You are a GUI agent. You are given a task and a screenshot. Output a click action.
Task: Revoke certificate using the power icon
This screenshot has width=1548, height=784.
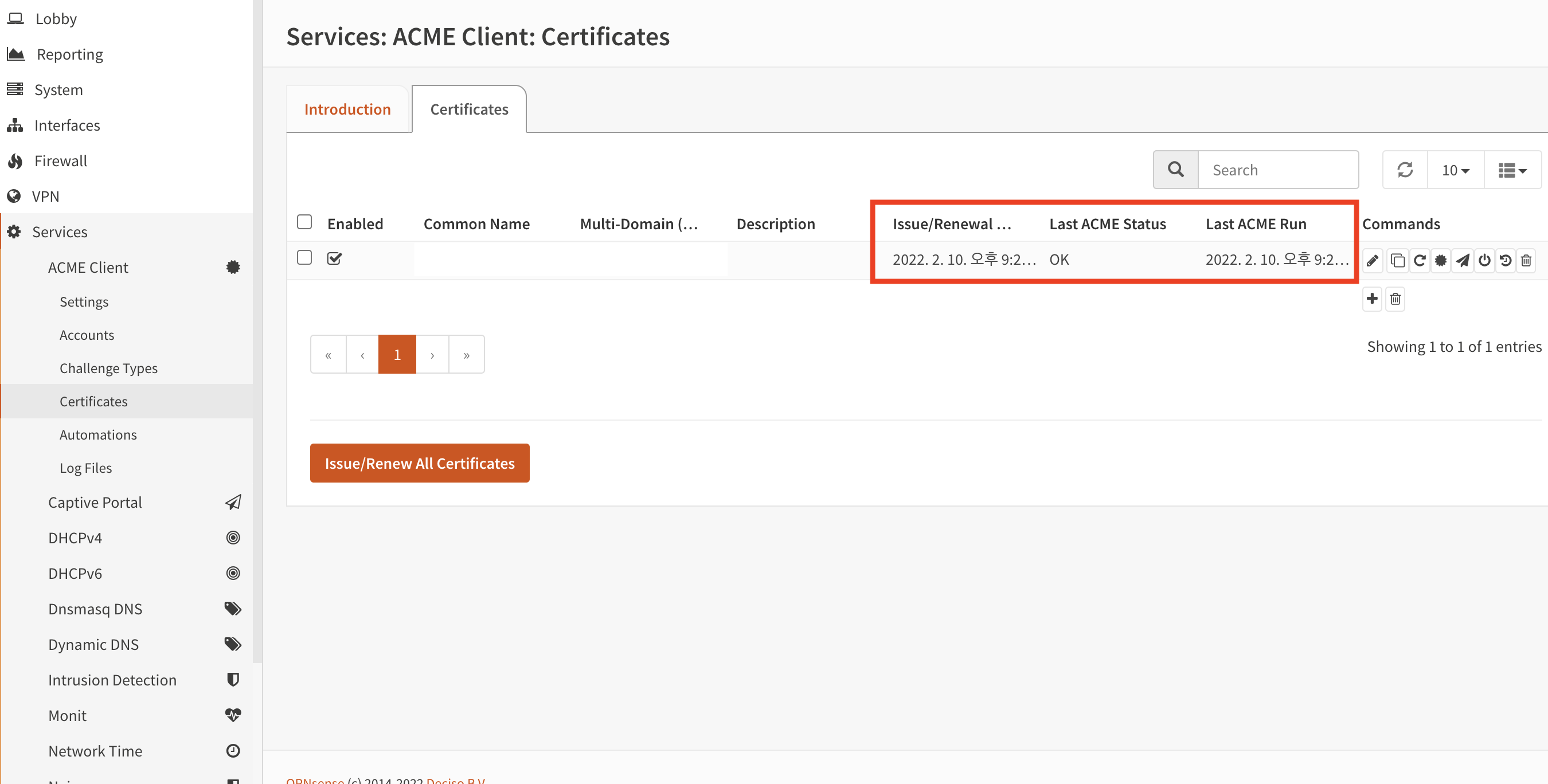(1484, 261)
